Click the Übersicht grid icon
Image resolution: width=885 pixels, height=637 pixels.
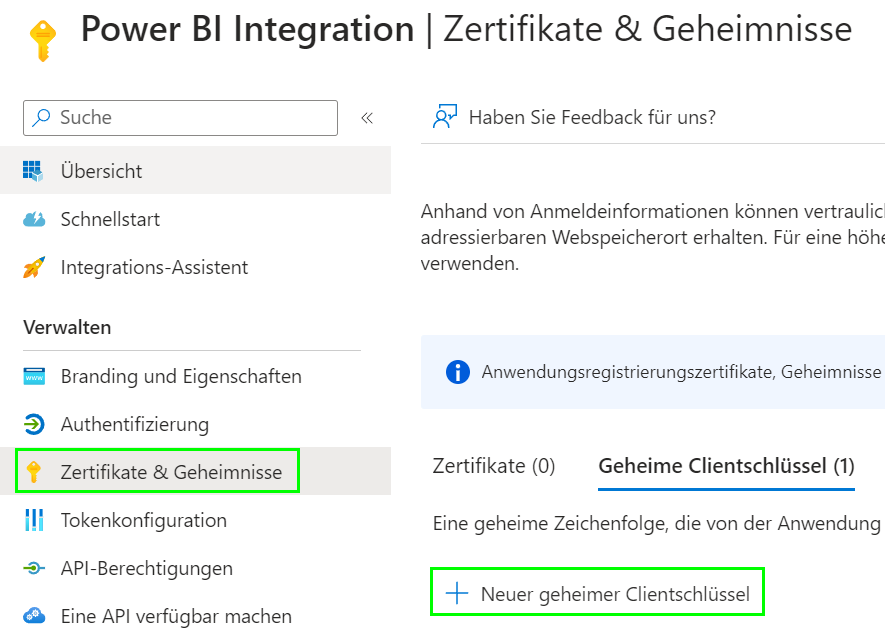[34, 171]
